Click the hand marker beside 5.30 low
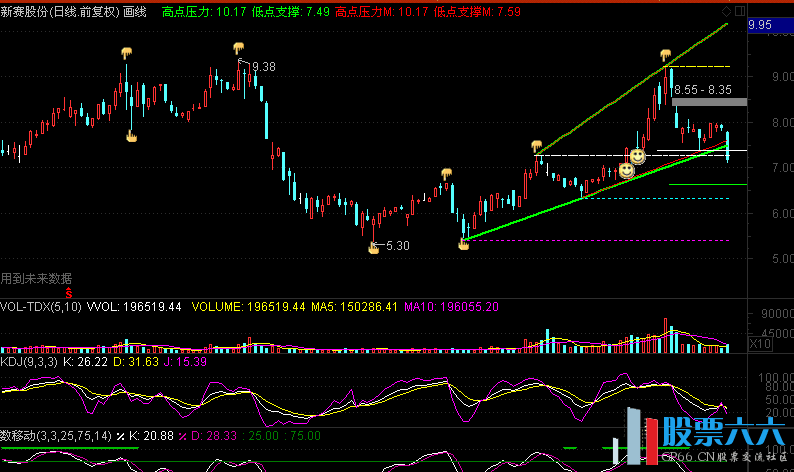Viewport: 794px width, 472px height. point(374,247)
